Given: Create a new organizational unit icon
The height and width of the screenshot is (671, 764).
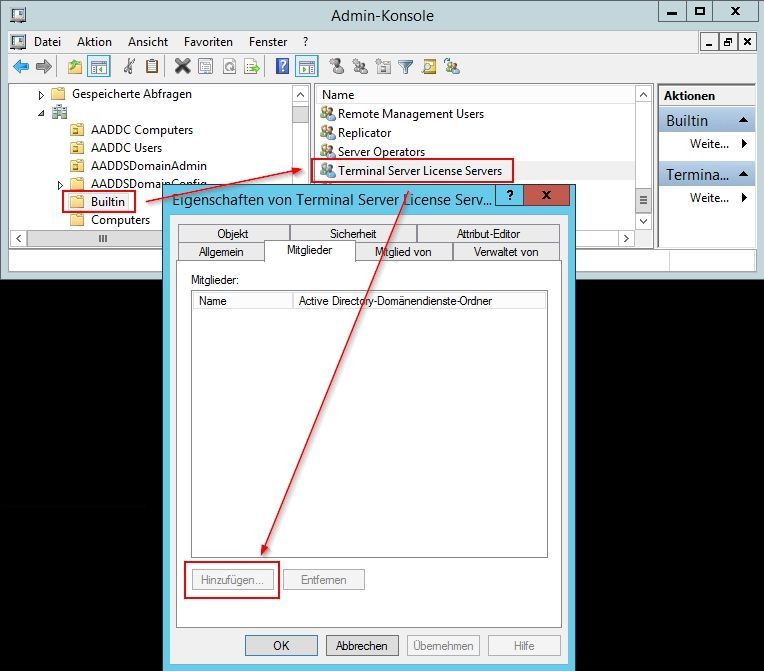Looking at the screenshot, I should [x=383, y=66].
